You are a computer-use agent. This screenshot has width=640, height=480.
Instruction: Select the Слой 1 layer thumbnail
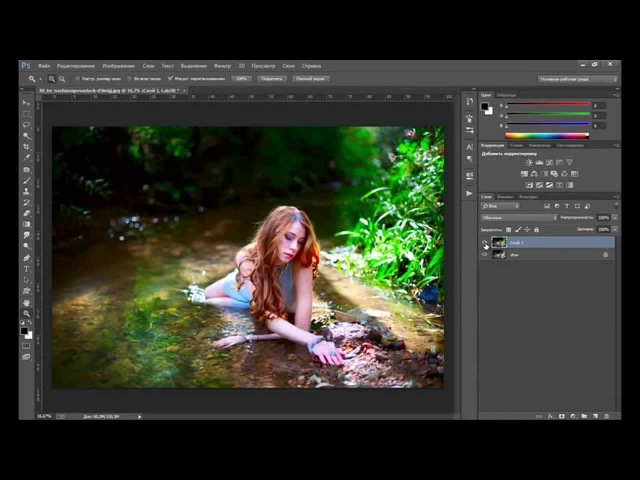[x=499, y=243]
